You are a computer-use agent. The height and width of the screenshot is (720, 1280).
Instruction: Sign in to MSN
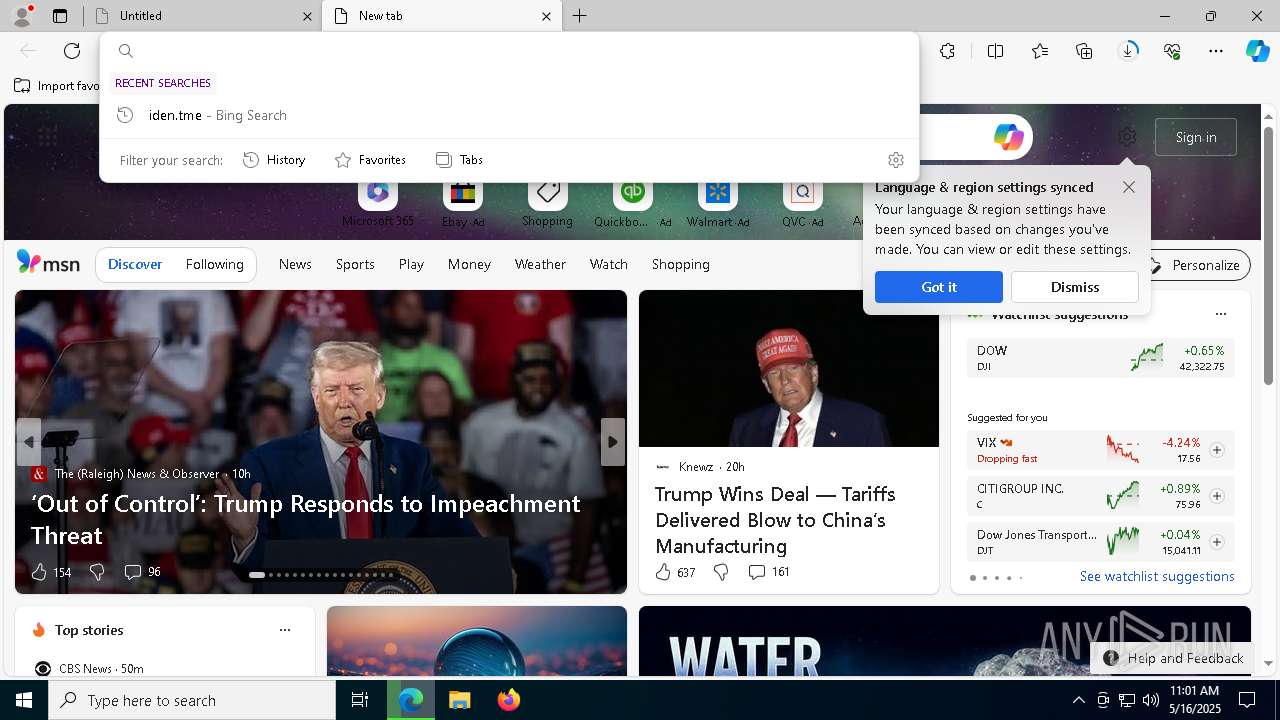[x=1196, y=137]
